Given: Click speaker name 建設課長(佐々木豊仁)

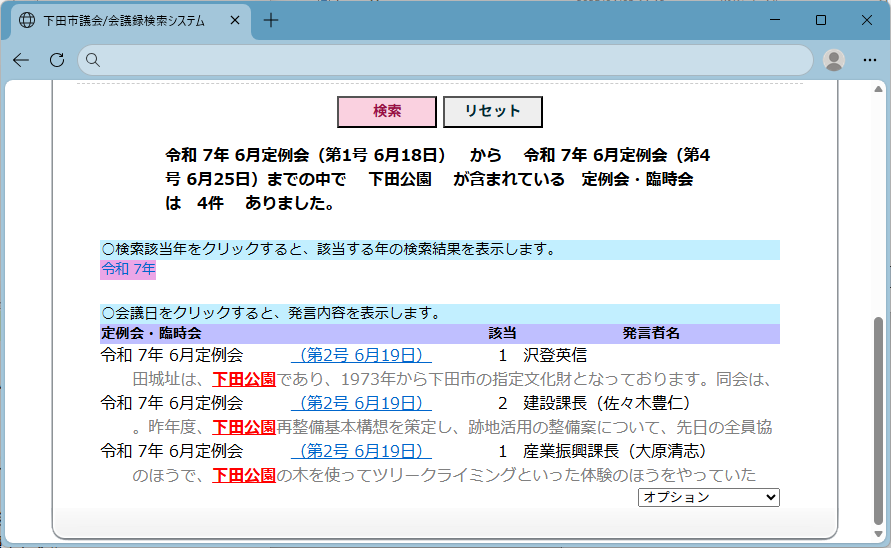Looking at the screenshot, I should (606, 403).
